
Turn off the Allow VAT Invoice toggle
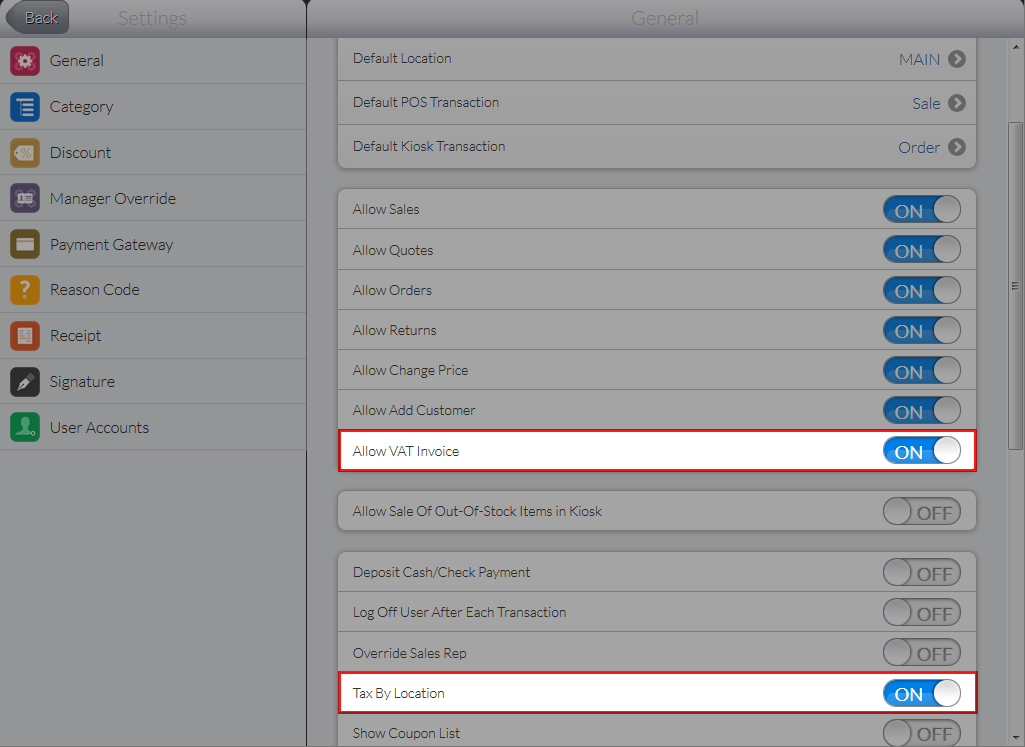point(921,452)
